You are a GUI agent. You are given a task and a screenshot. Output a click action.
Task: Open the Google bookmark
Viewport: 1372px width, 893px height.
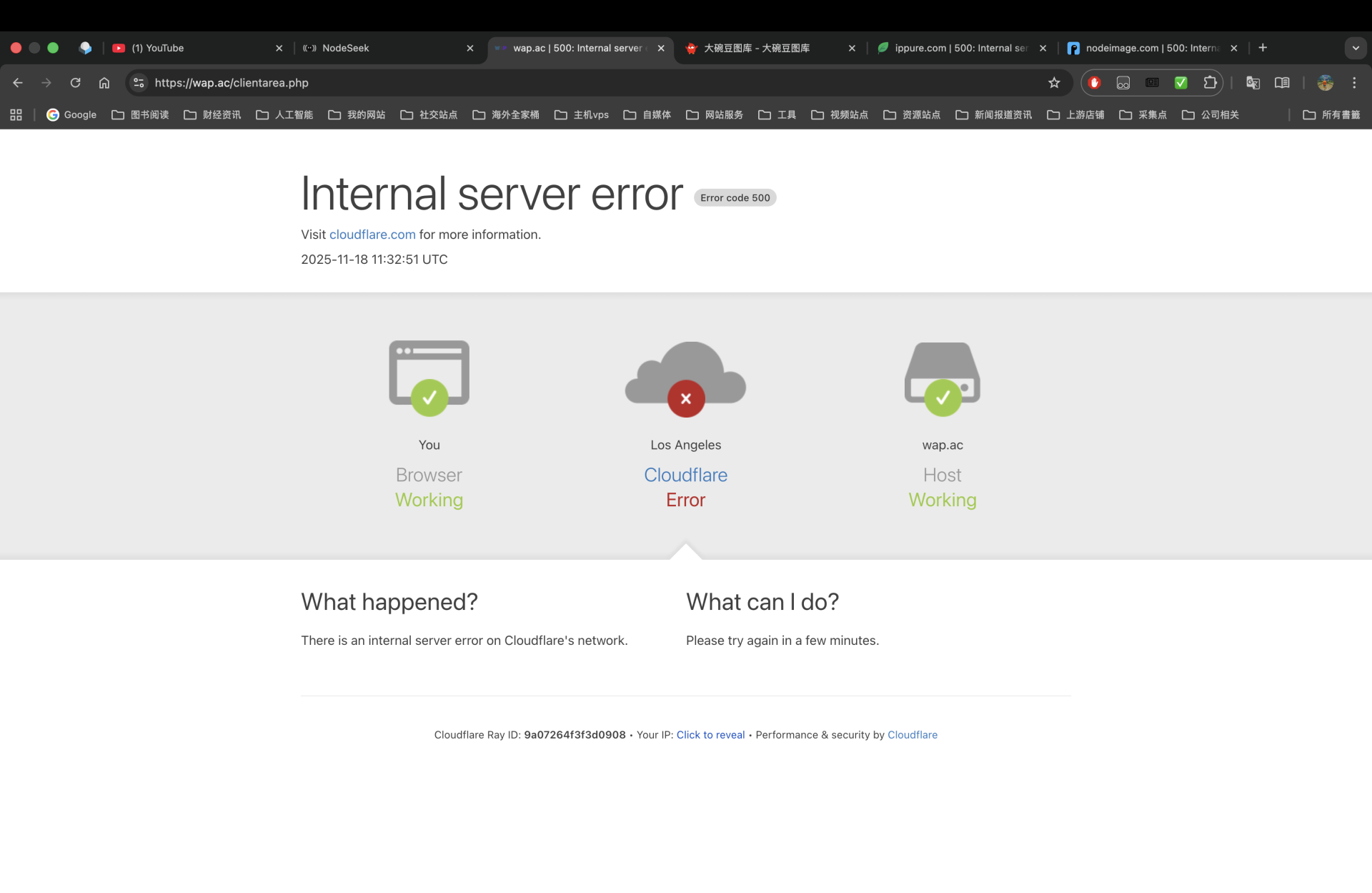[x=71, y=114]
